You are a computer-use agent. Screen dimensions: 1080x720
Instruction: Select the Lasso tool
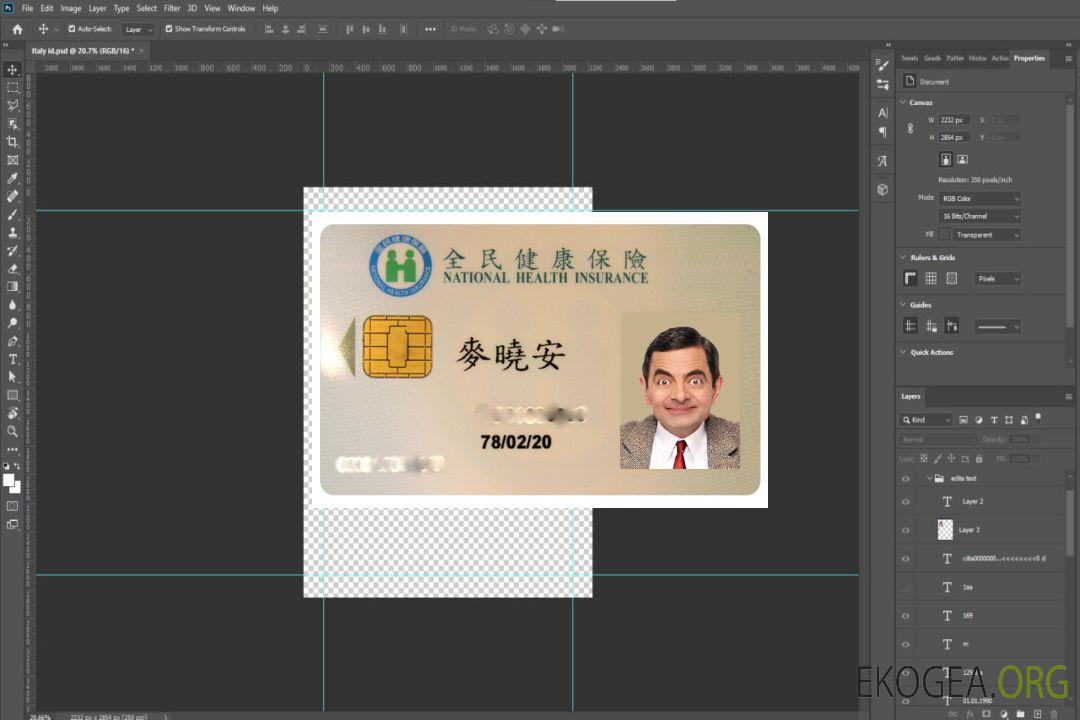[13, 105]
